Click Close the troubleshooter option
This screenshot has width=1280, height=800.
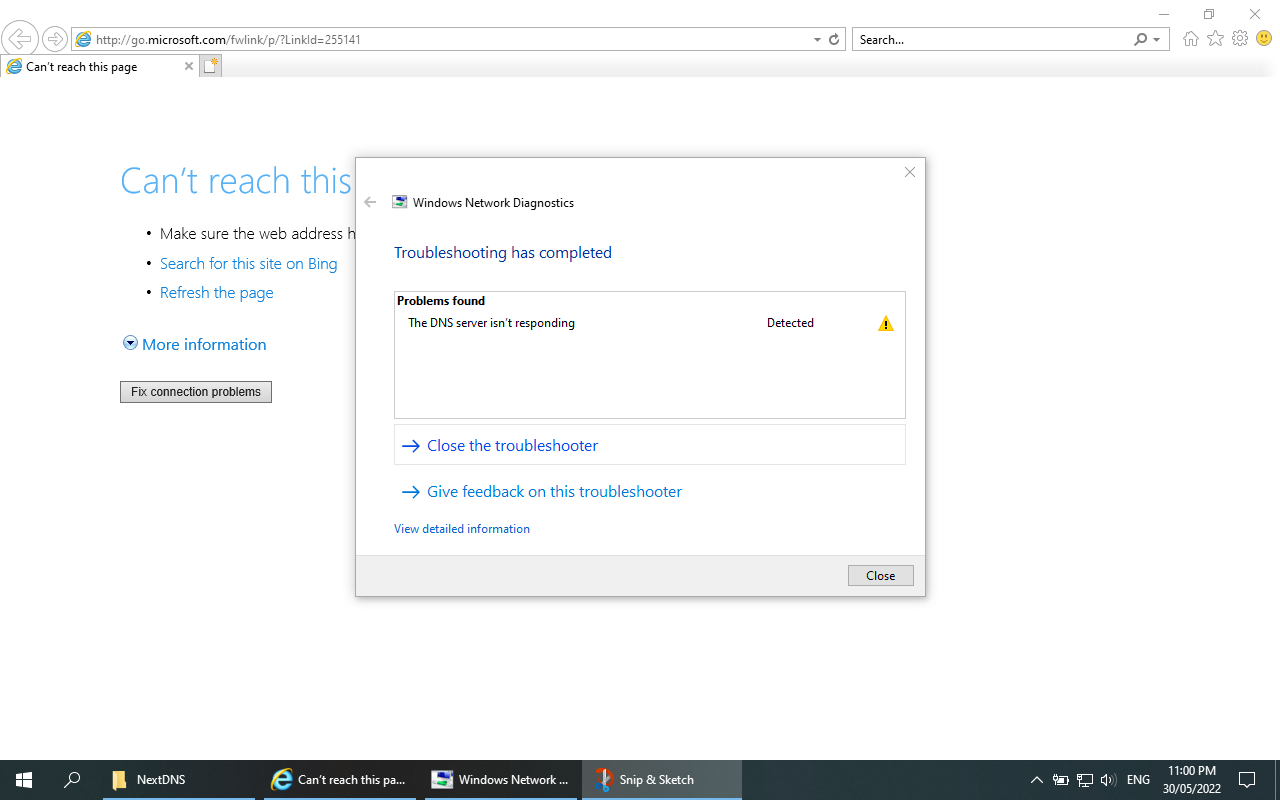[512, 445]
